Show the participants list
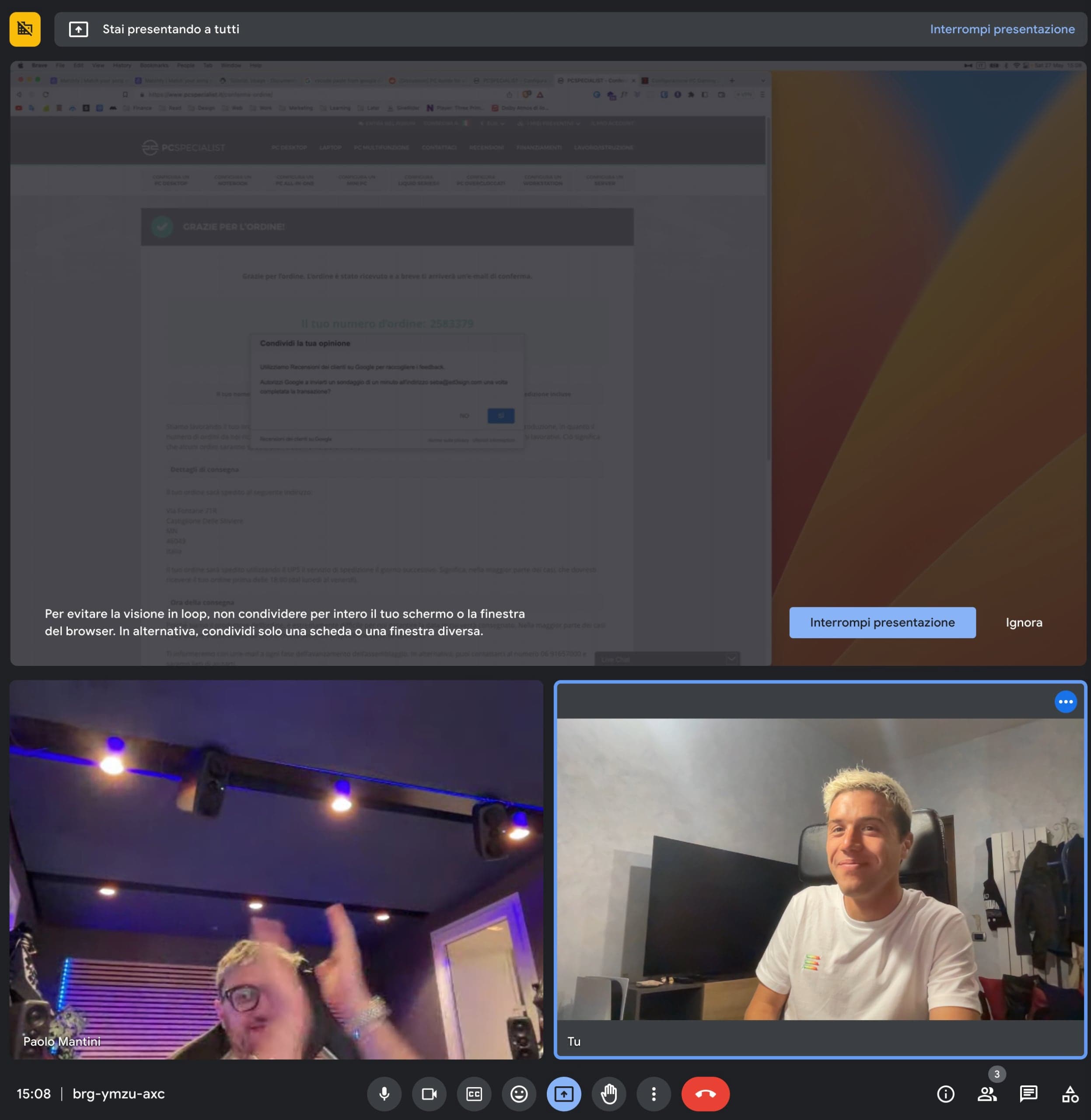The height and width of the screenshot is (1120, 1091). click(x=987, y=1094)
